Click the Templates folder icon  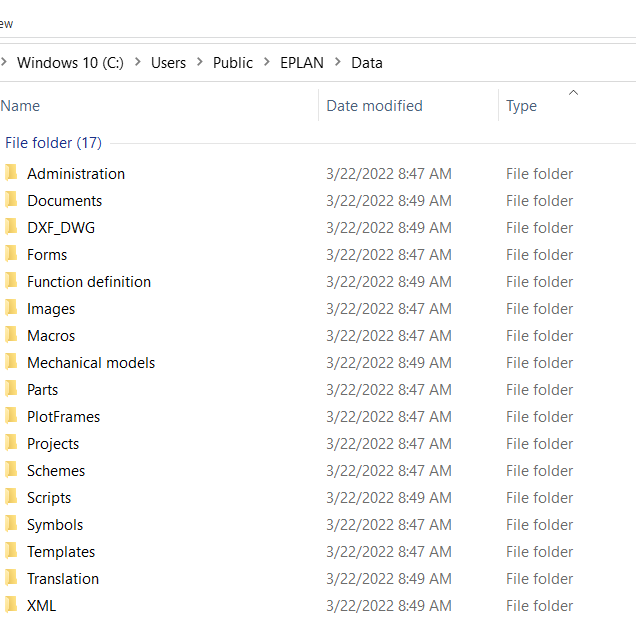pyautogui.click(x=11, y=551)
